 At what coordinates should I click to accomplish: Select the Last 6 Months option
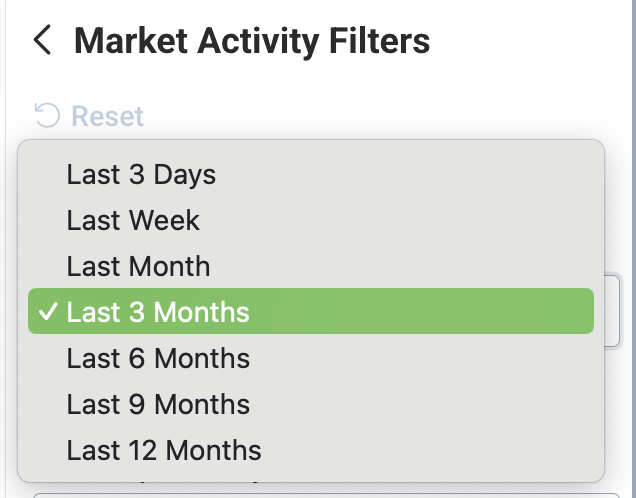coord(311,358)
